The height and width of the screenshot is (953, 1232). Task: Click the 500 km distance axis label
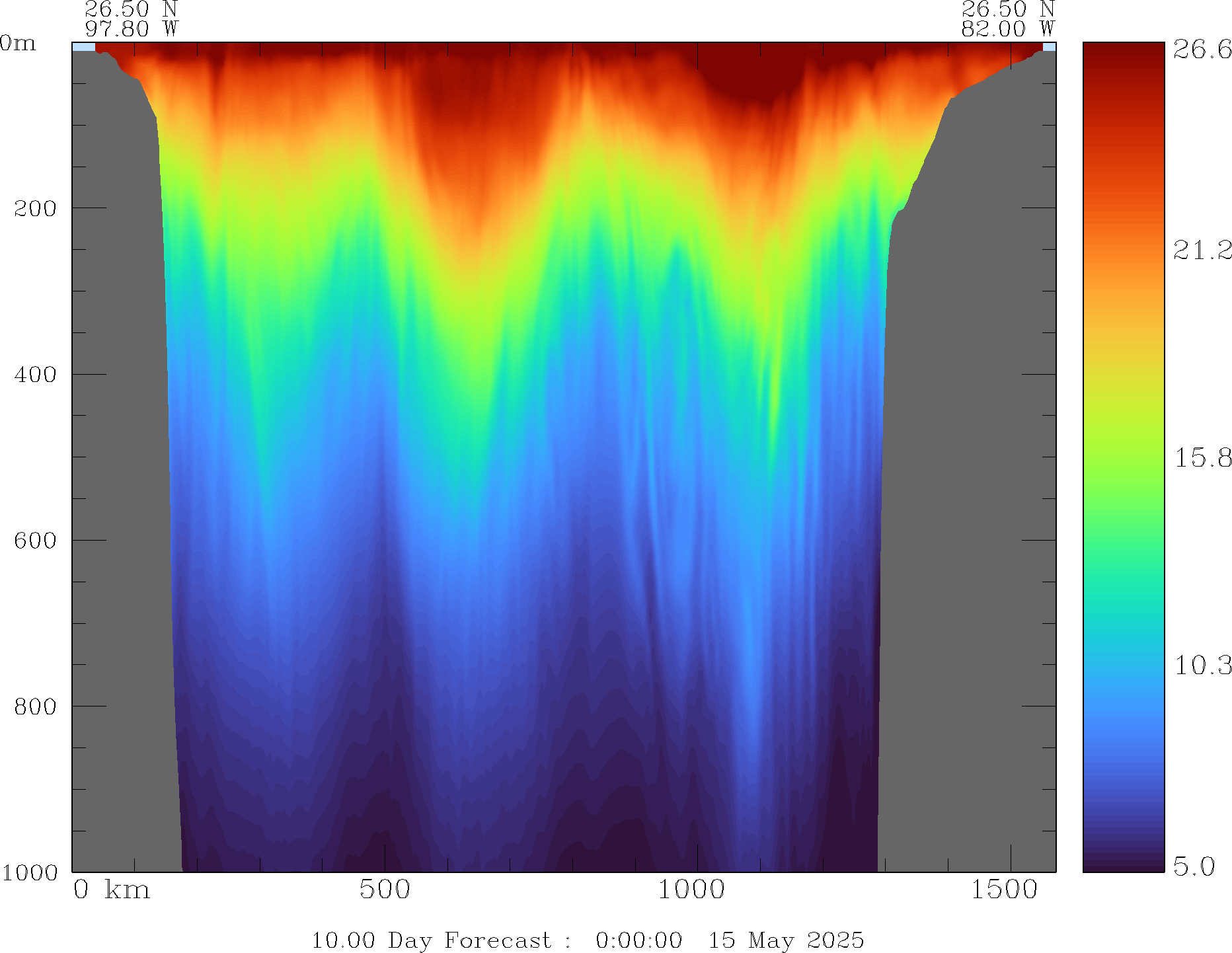pyautogui.click(x=385, y=890)
